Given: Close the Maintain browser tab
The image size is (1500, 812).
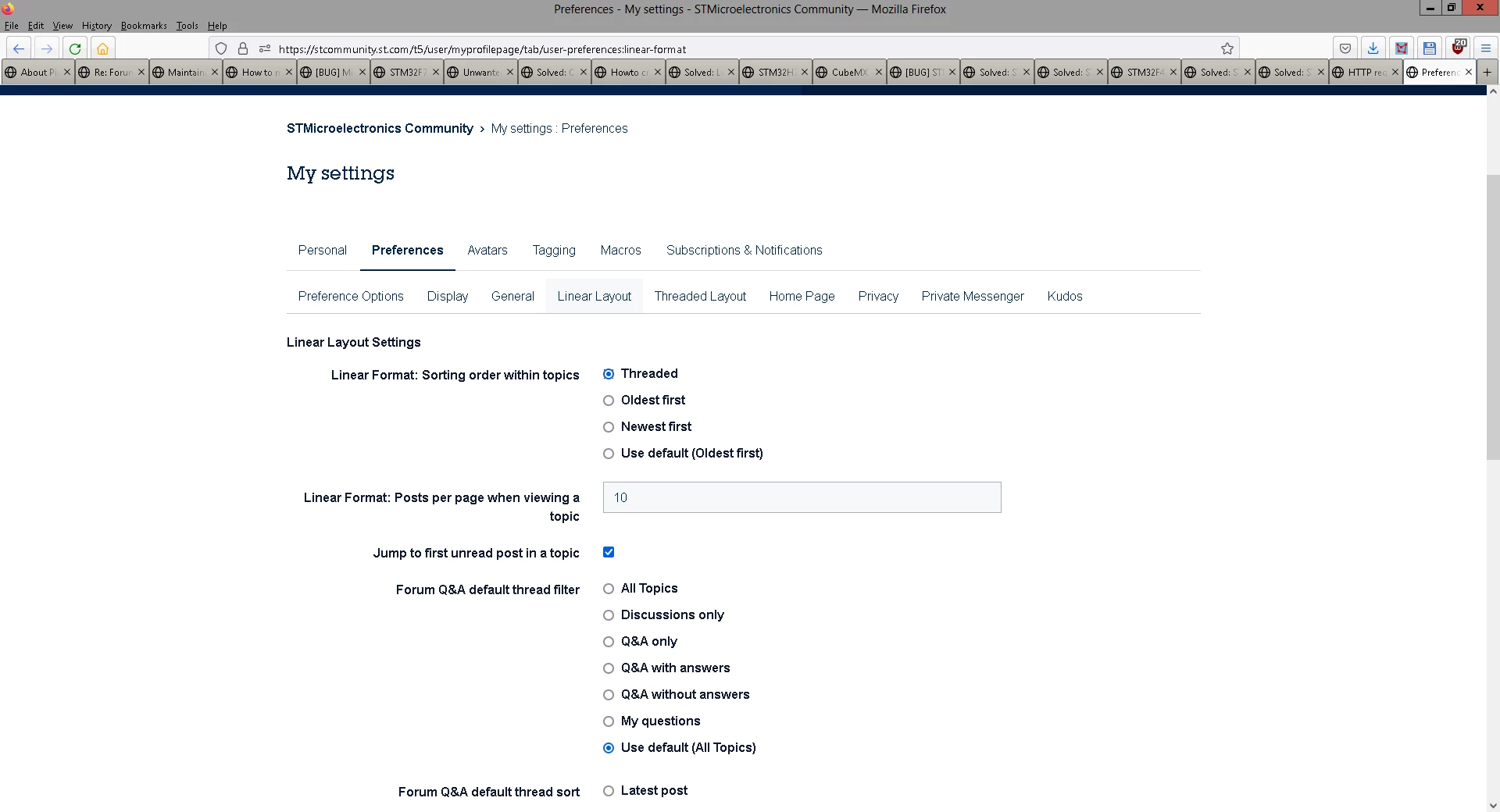Looking at the screenshot, I should point(215,72).
